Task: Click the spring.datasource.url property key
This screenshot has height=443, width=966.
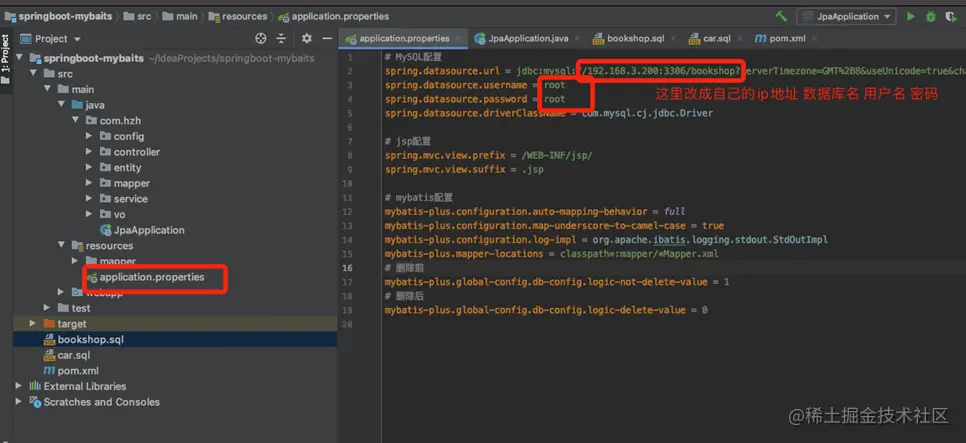Action: (x=441, y=71)
